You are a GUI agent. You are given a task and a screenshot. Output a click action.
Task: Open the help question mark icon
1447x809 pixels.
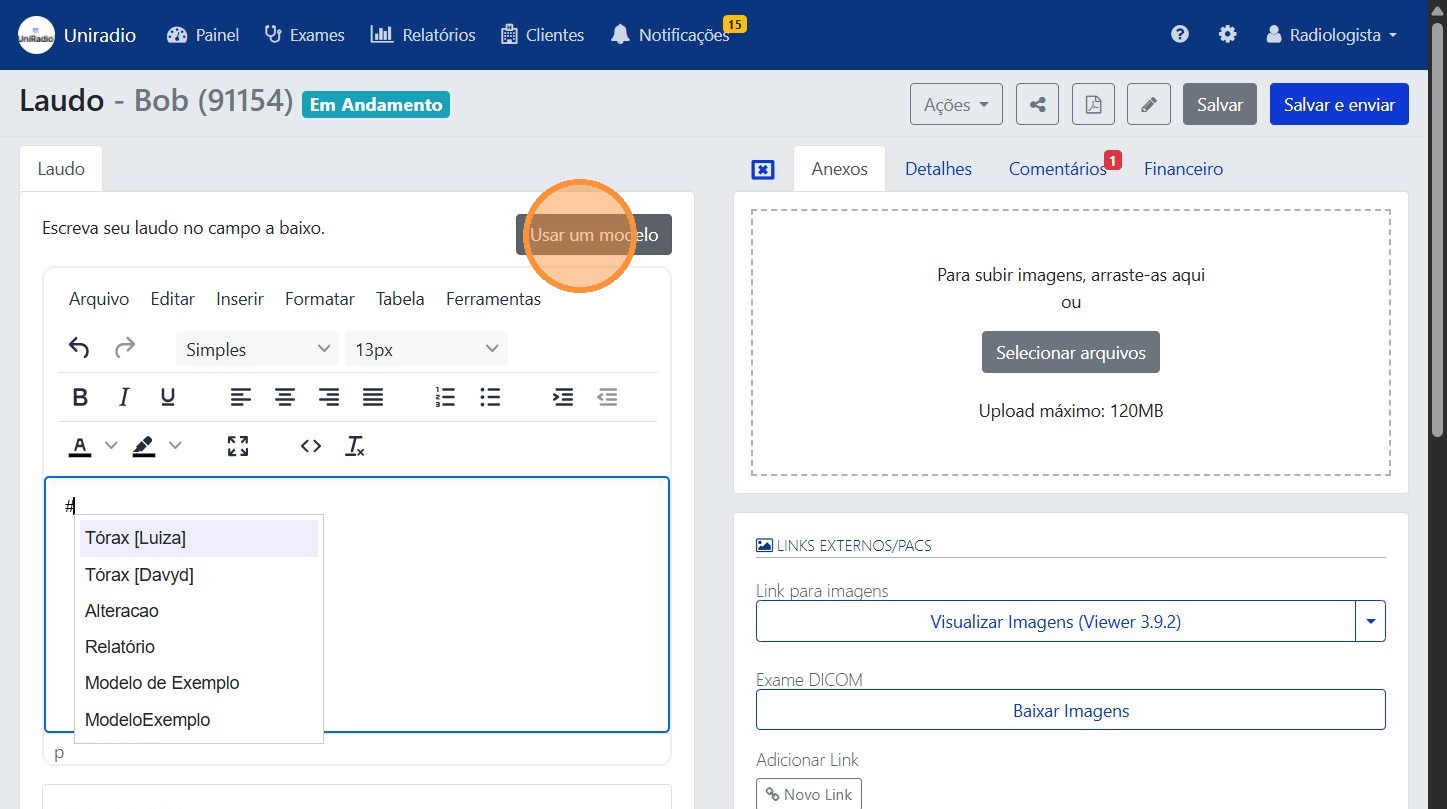click(x=1180, y=35)
